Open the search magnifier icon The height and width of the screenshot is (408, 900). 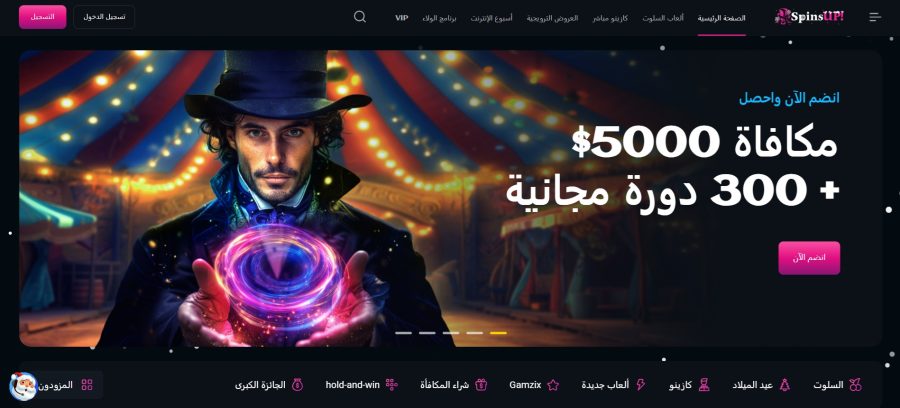point(360,17)
